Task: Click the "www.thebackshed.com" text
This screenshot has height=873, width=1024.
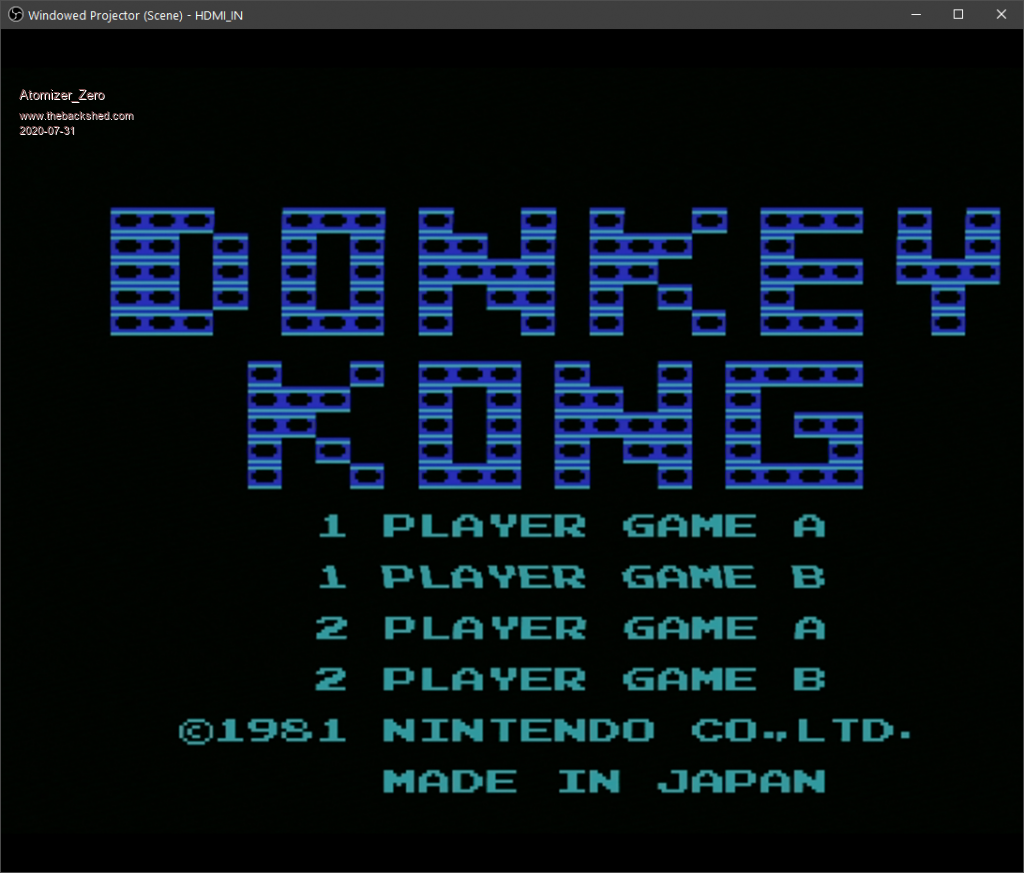Action: [76, 116]
